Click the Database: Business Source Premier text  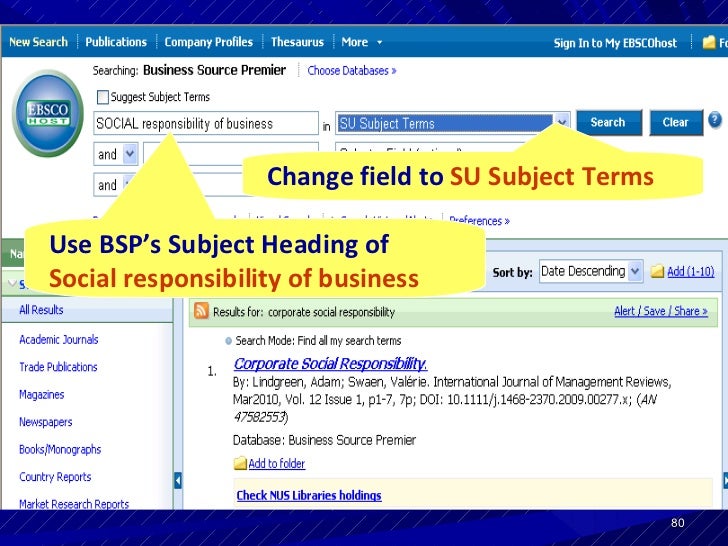(x=324, y=440)
